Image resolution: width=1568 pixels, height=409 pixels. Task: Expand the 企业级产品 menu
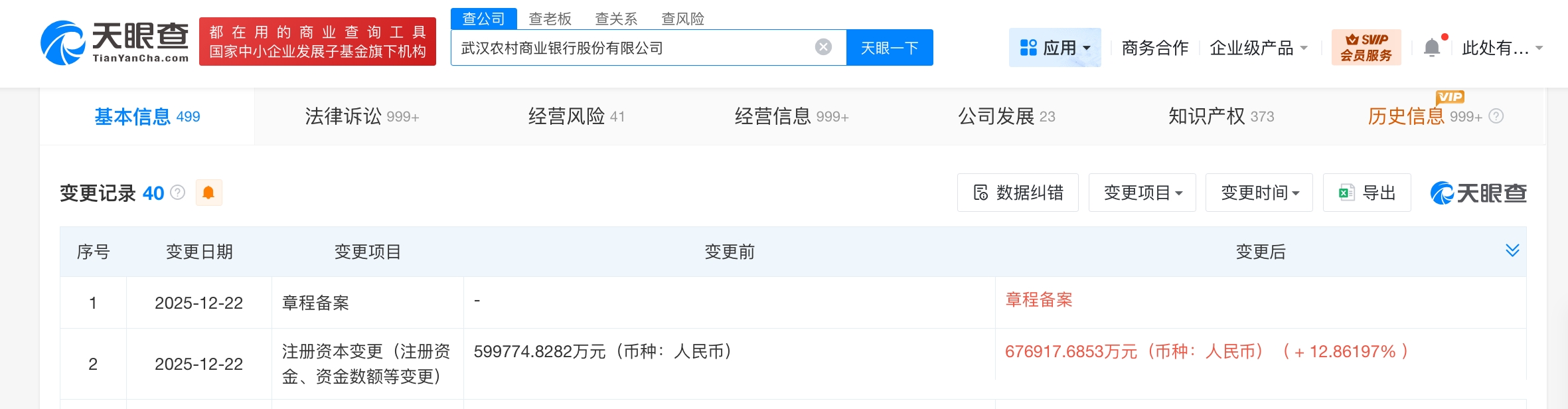(x=1258, y=48)
